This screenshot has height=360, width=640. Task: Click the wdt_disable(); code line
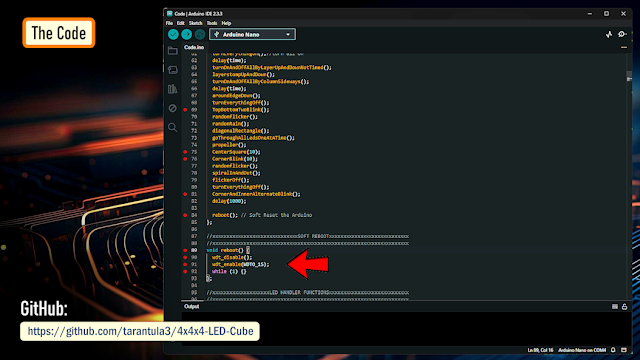point(232,258)
